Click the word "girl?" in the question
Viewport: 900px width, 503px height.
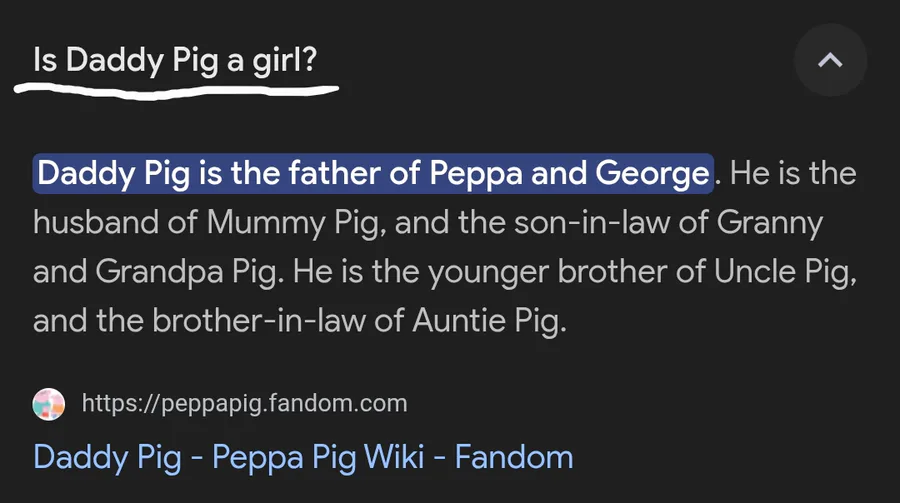click(282, 60)
